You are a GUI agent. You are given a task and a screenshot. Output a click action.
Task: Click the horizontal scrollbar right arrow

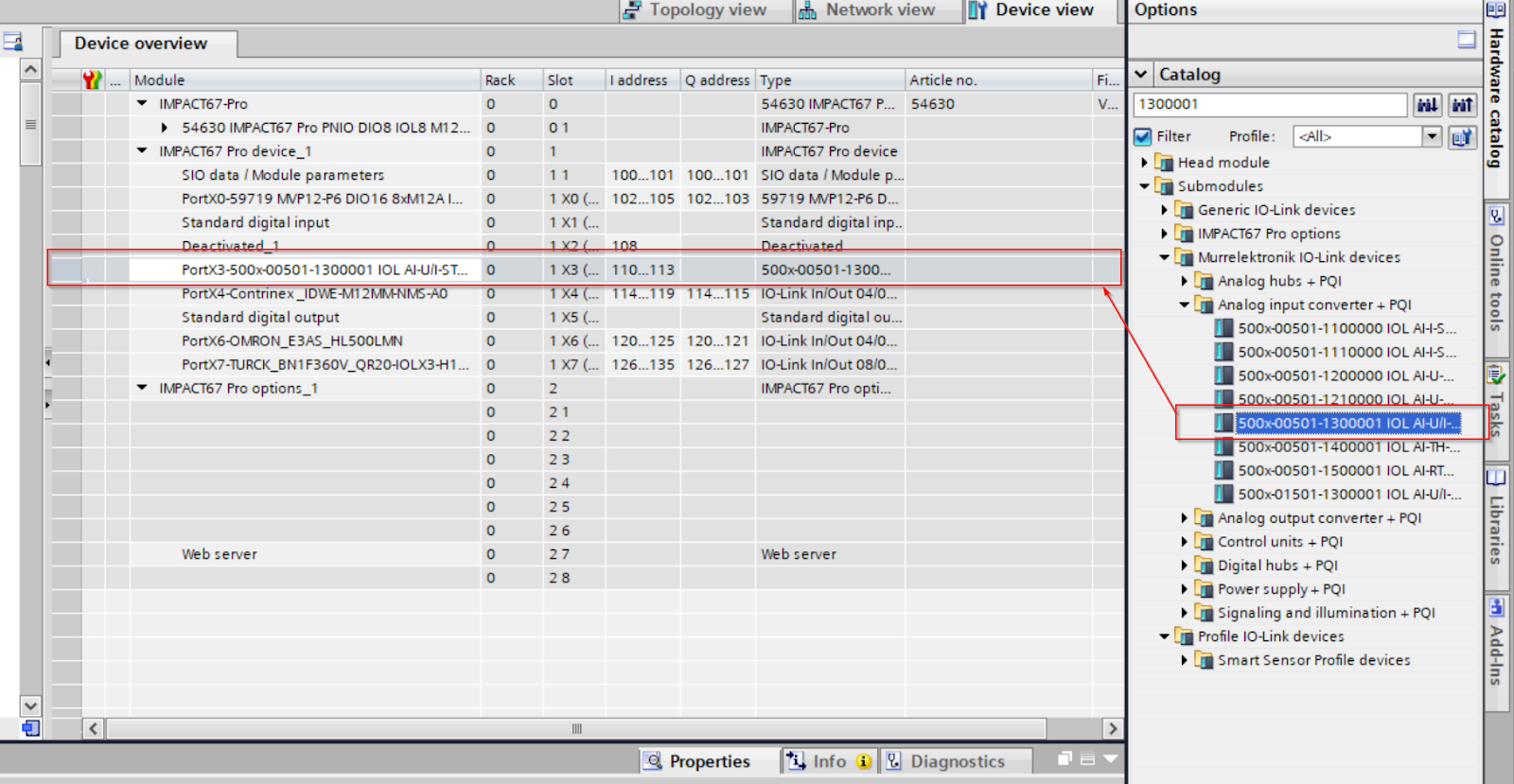(x=1113, y=728)
